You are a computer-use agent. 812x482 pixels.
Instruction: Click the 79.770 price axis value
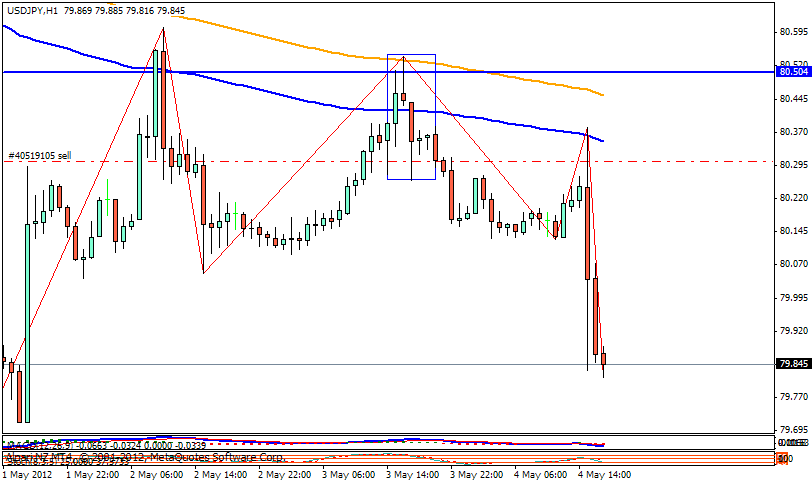coord(794,397)
